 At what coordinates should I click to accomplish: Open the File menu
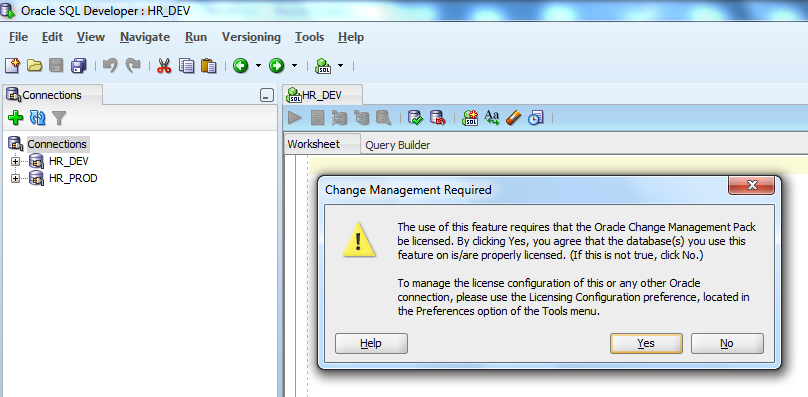click(x=19, y=37)
